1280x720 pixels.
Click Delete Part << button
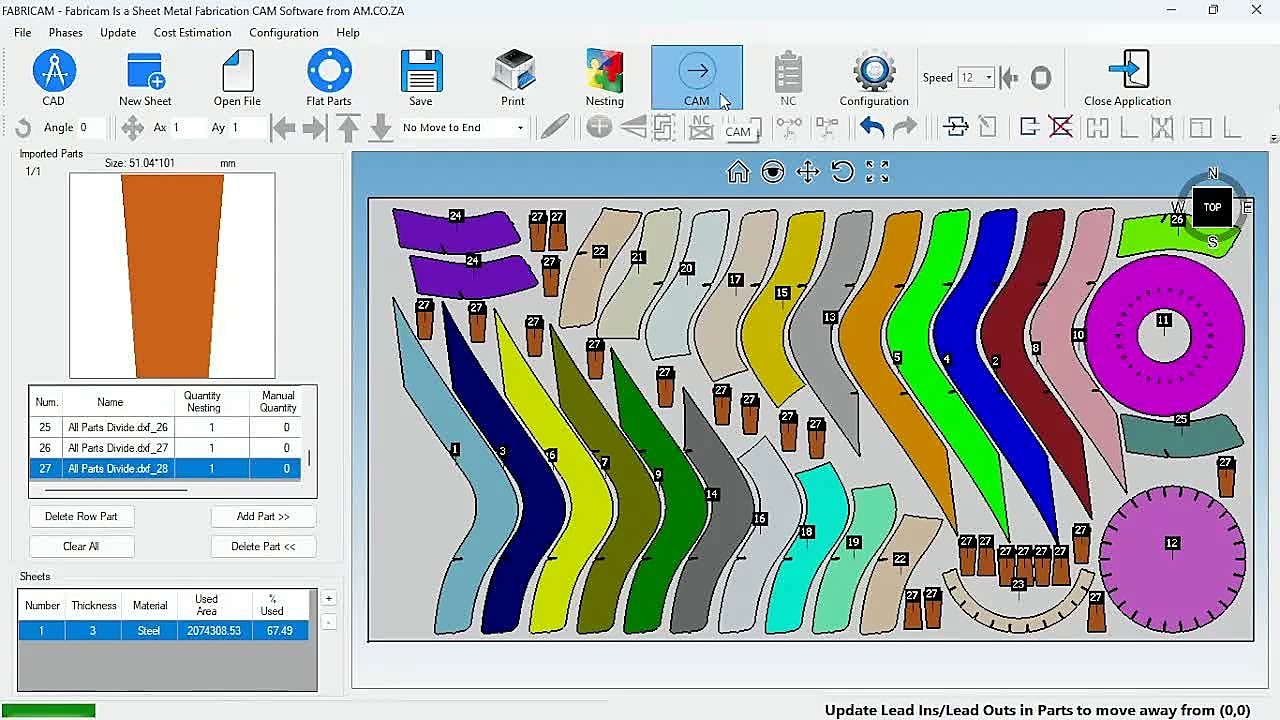click(x=263, y=546)
